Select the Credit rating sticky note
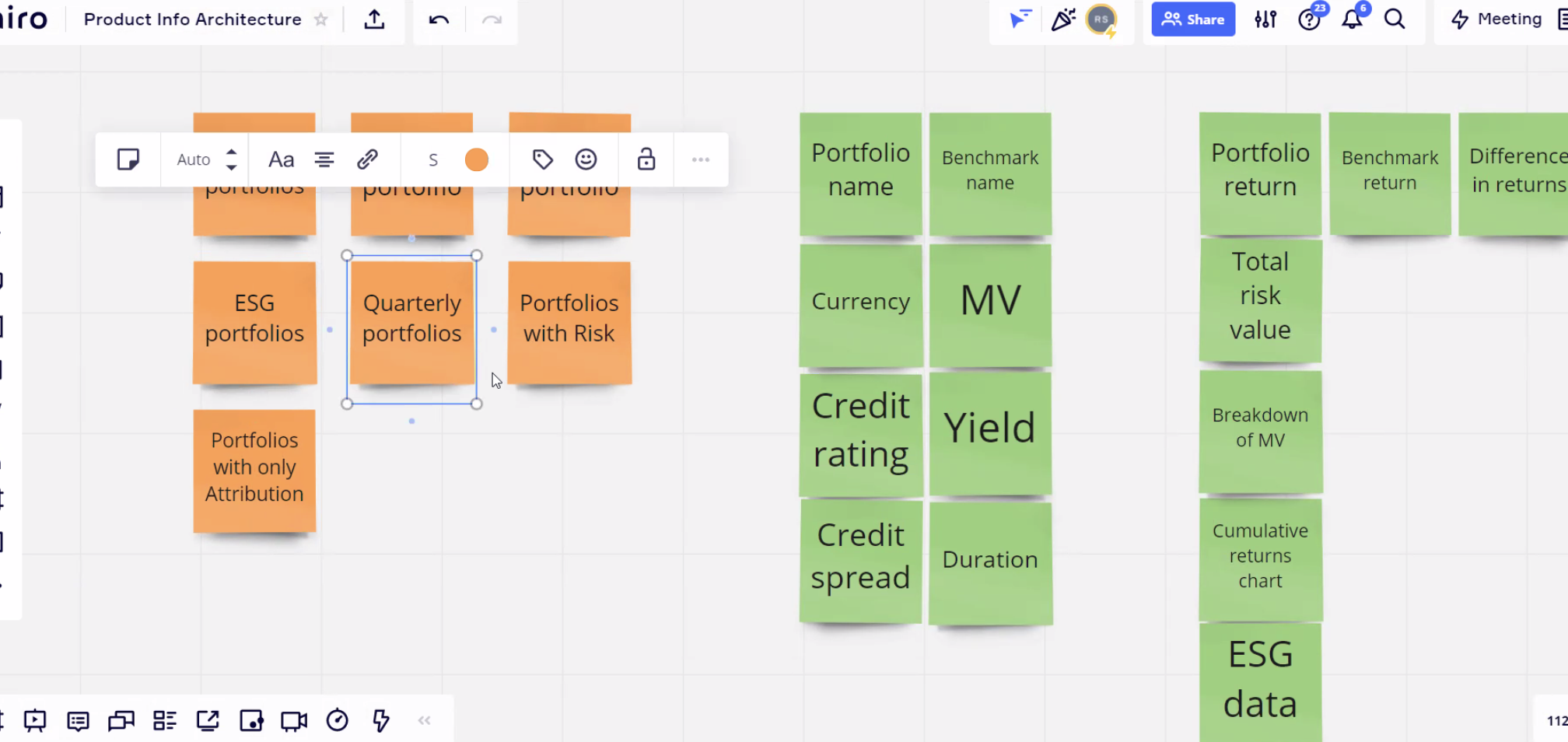This screenshot has width=1568, height=742. [861, 432]
